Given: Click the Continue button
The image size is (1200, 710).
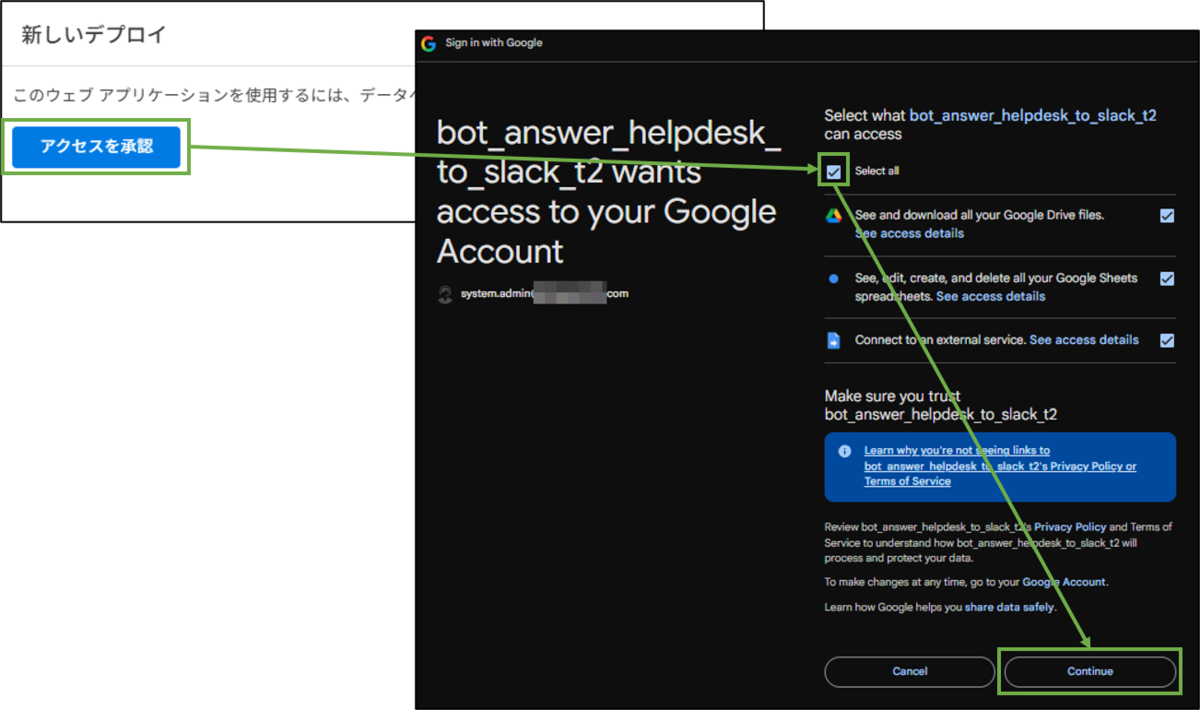Looking at the screenshot, I should coord(1090,671).
